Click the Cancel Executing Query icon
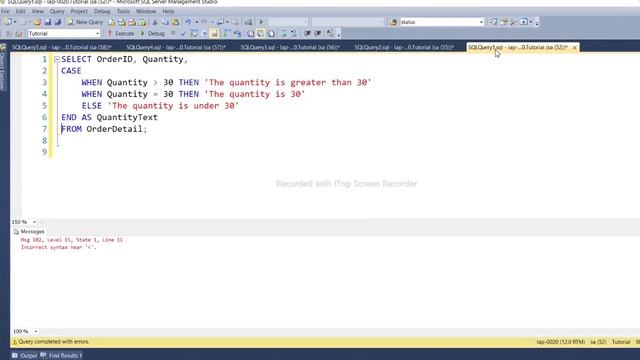Screen dimensions: 640x360 click(x=173, y=33)
